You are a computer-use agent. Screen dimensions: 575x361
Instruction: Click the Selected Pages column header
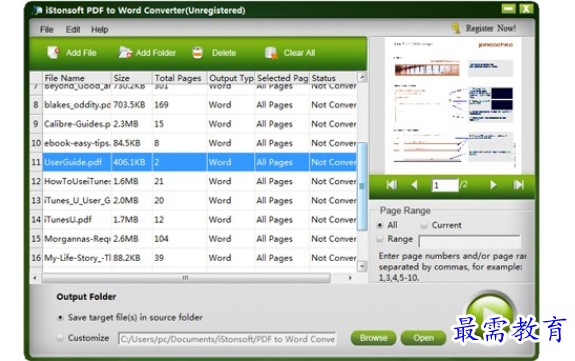click(282, 78)
